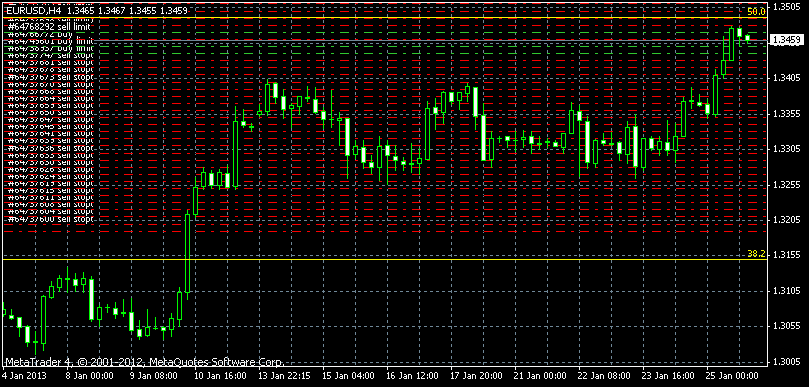Select the #64768292 sell limit order label
Image resolution: width=809 pixels, height=387 pixels.
tap(50, 26)
